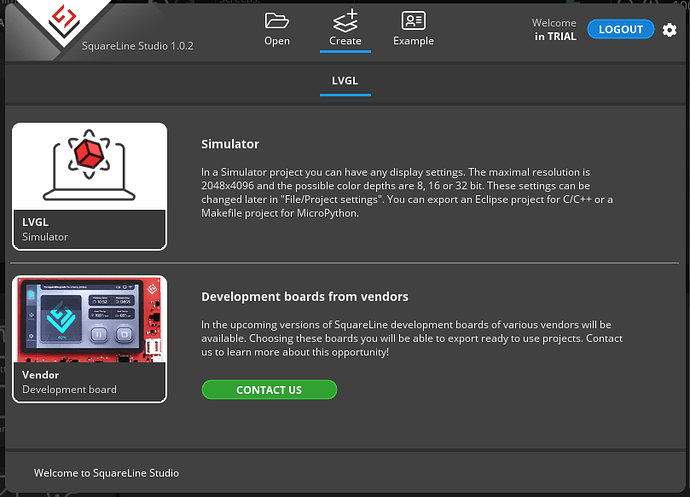The image size is (690, 497).
Task: Click the Simulator description paragraph
Action: click(x=407, y=192)
